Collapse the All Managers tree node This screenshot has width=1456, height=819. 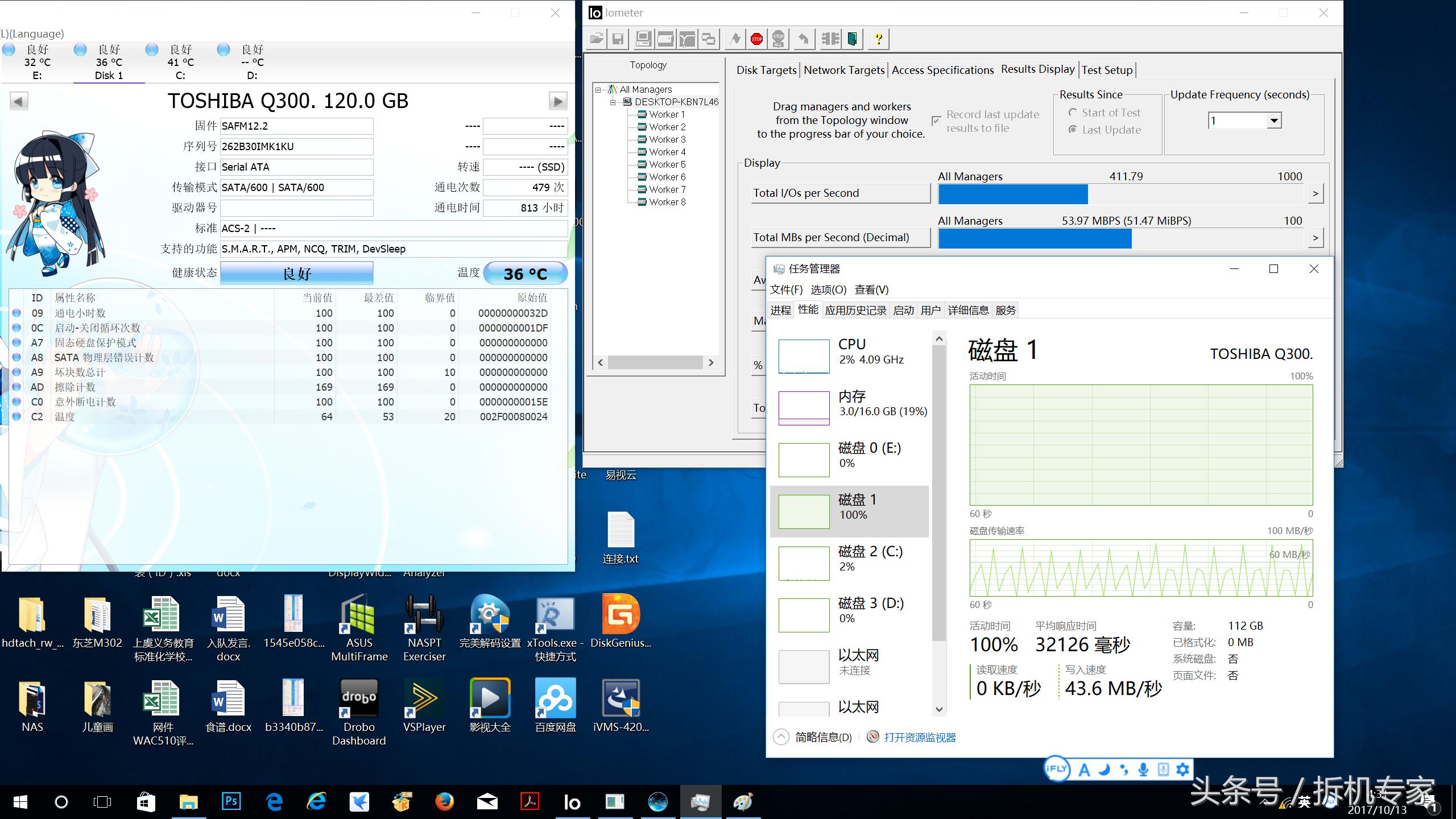click(x=598, y=90)
